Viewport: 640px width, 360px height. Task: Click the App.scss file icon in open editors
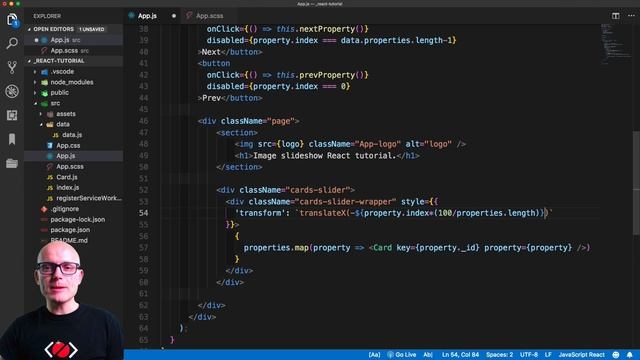[x=44, y=51]
